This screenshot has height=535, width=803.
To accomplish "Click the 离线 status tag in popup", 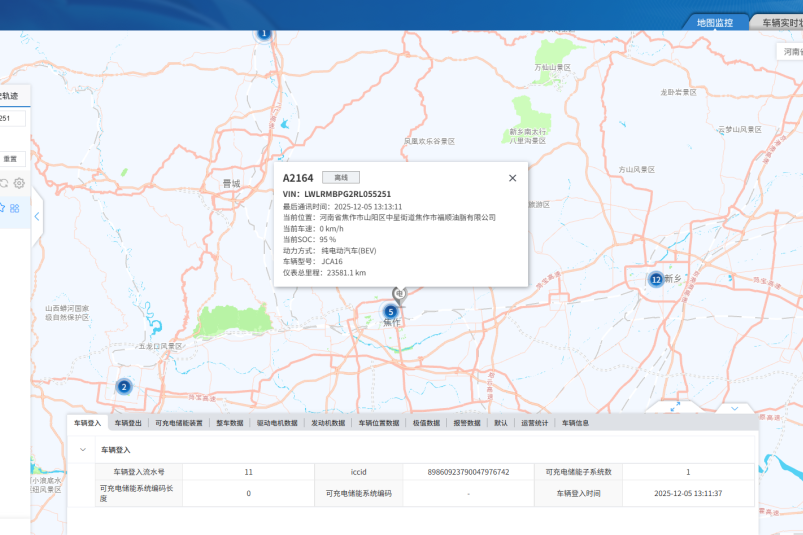I will point(341,178).
